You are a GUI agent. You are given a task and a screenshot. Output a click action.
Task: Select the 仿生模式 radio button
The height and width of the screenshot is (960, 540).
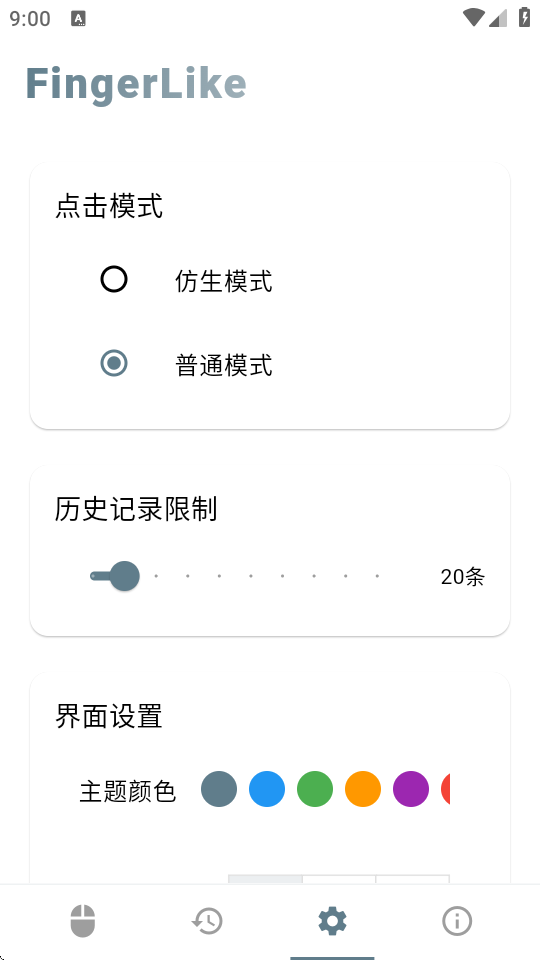[114, 279]
